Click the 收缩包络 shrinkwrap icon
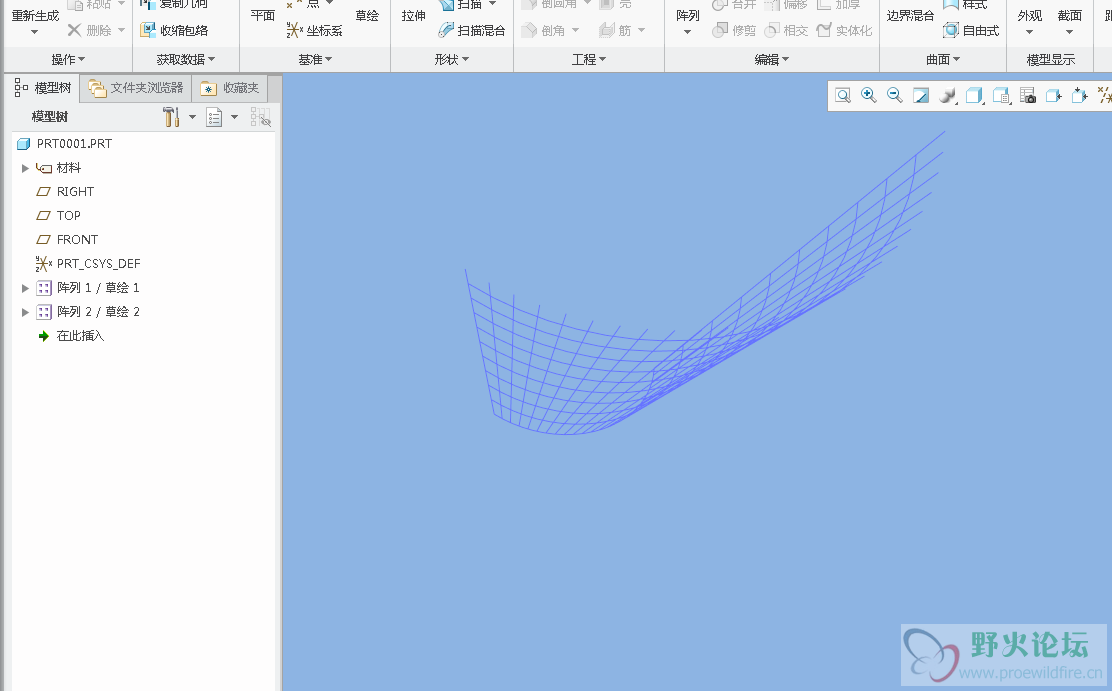1112x691 pixels. [148, 30]
